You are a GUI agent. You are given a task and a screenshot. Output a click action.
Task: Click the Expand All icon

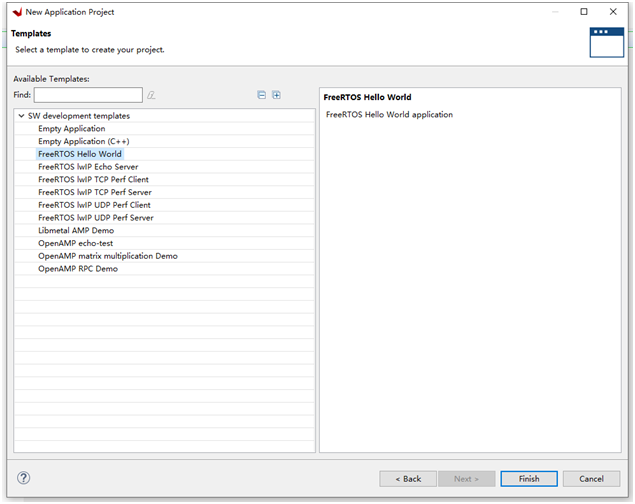tap(276, 95)
